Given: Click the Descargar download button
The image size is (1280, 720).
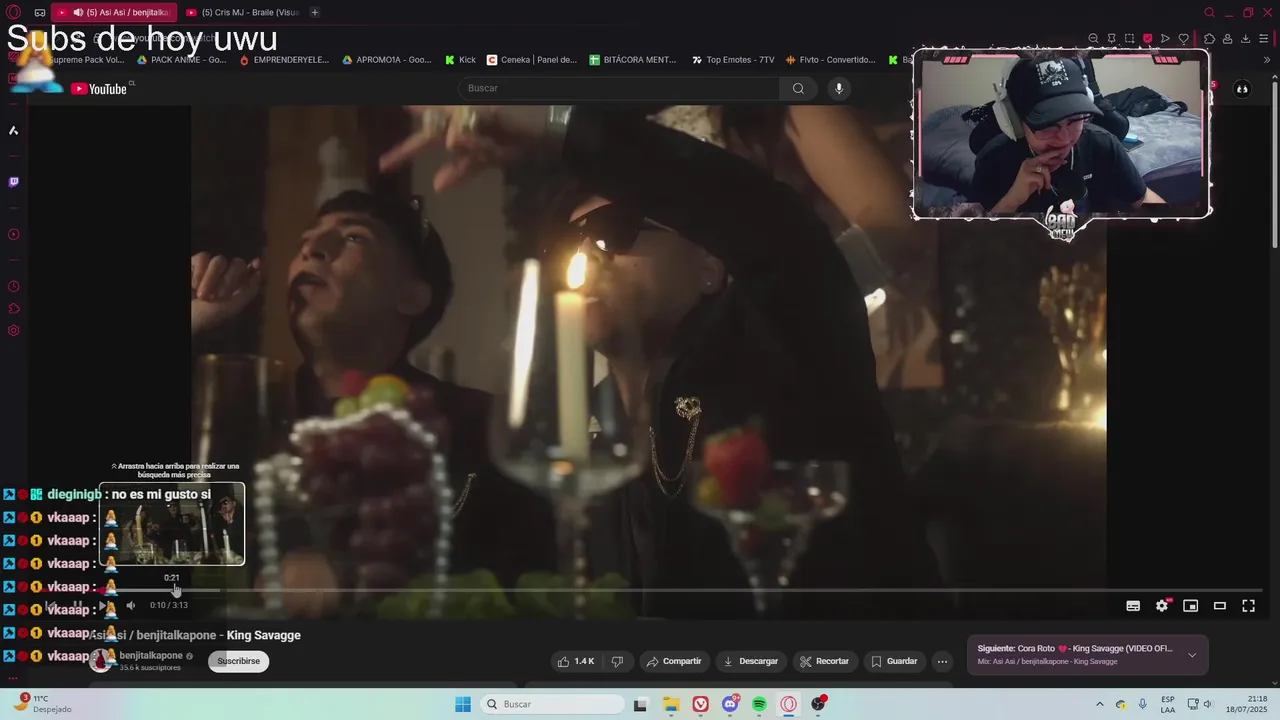Looking at the screenshot, I should pyautogui.click(x=751, y=661).
